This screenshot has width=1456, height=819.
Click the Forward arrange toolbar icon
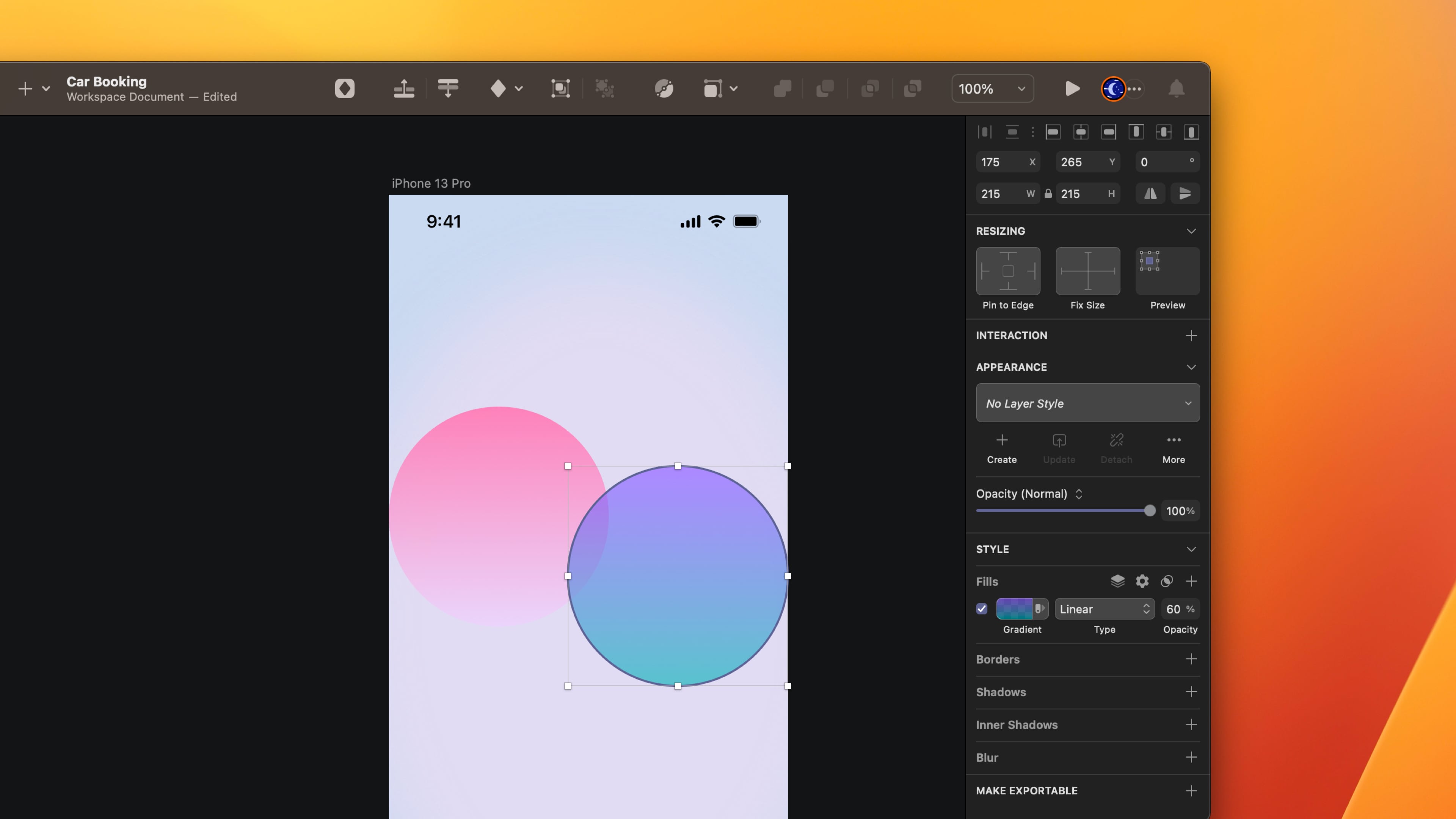tap(403, 89)
